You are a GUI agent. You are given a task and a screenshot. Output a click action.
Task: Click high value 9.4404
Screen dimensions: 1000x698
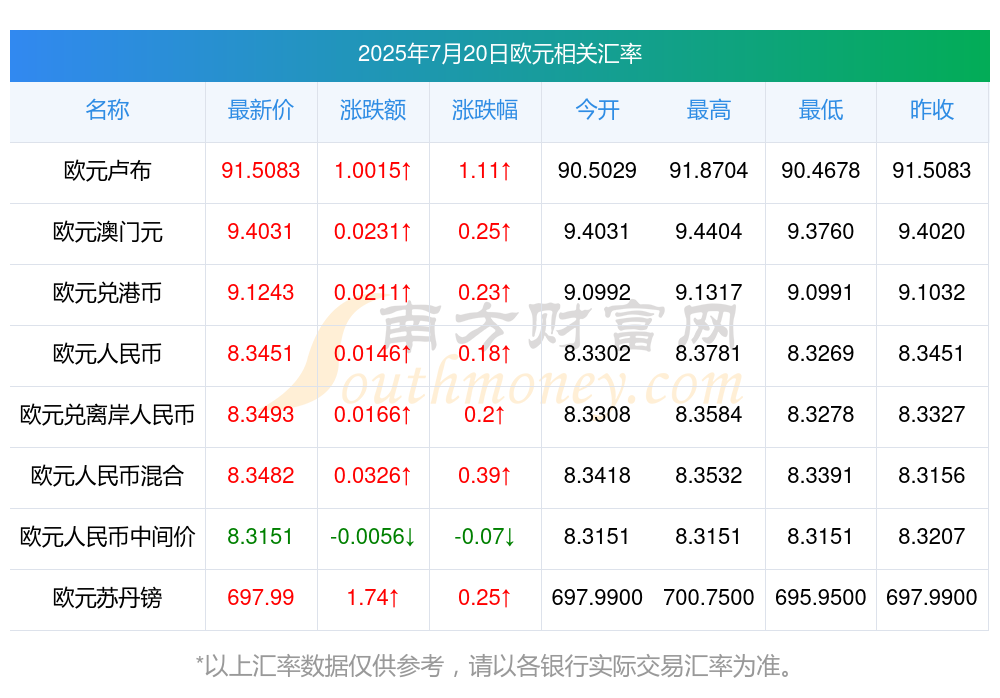click(709, 232)
